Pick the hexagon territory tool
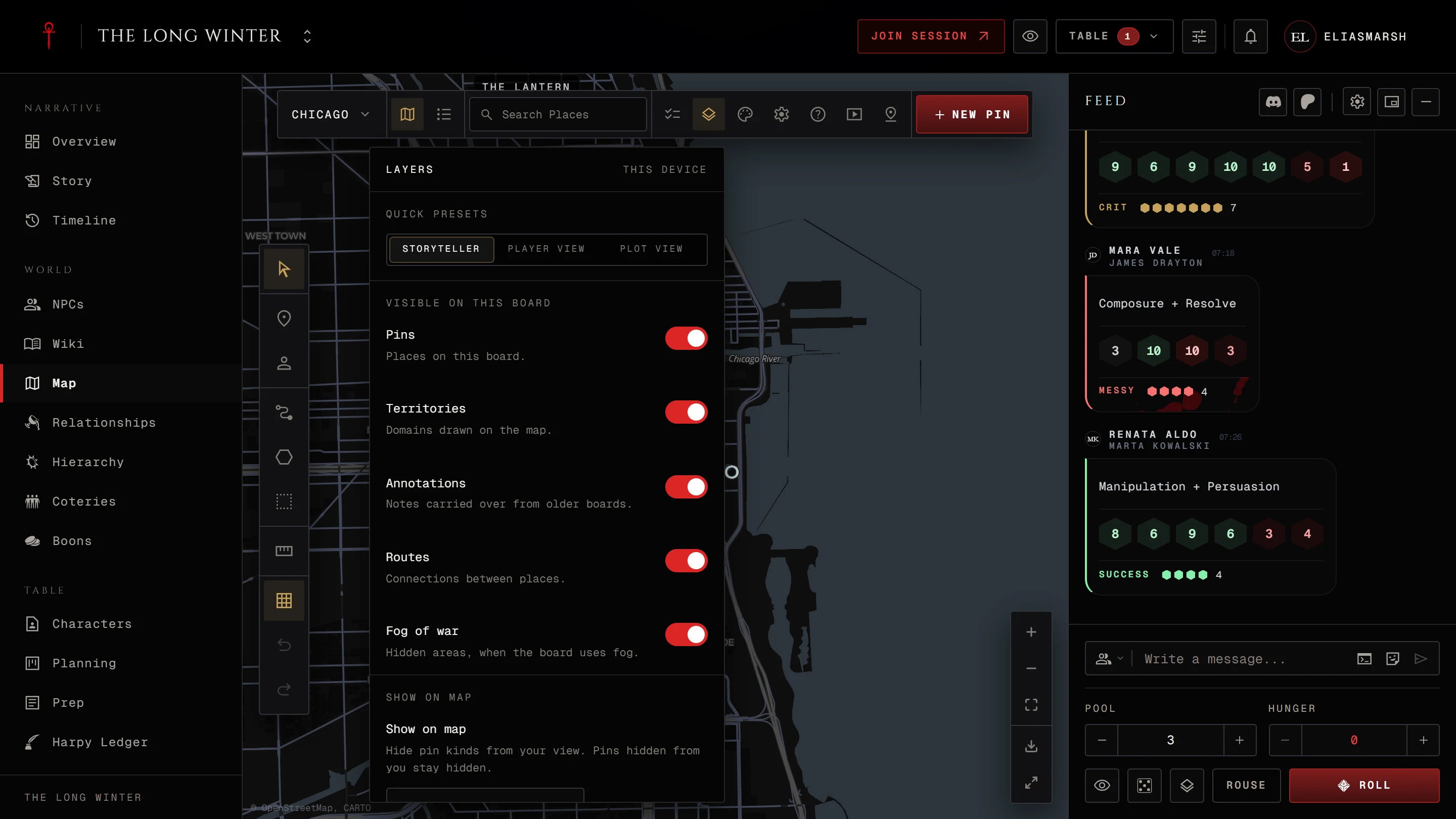1456x819 pixels. [284, 457]
